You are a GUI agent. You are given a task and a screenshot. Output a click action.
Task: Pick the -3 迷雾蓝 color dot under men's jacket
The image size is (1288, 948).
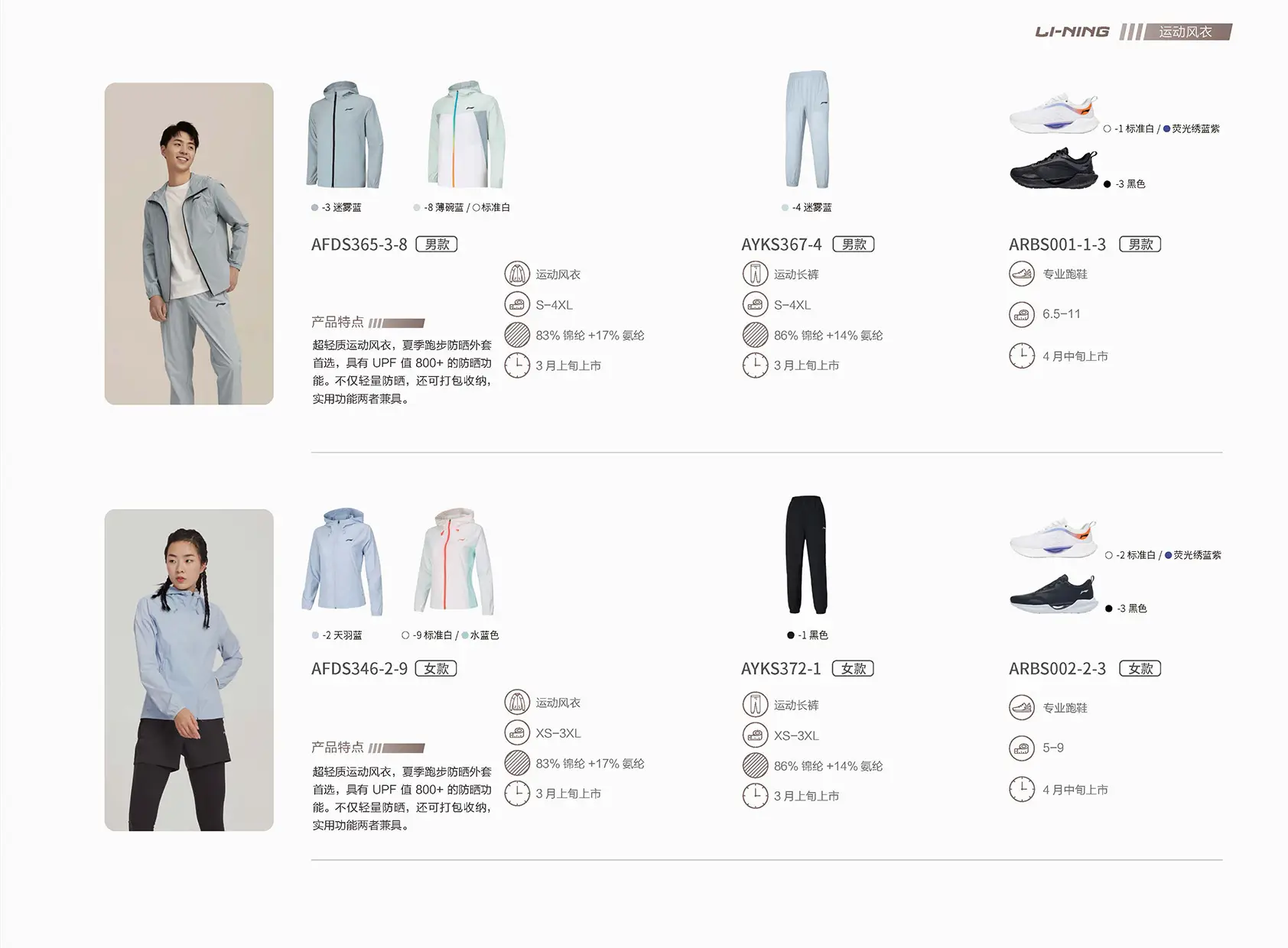315,208
